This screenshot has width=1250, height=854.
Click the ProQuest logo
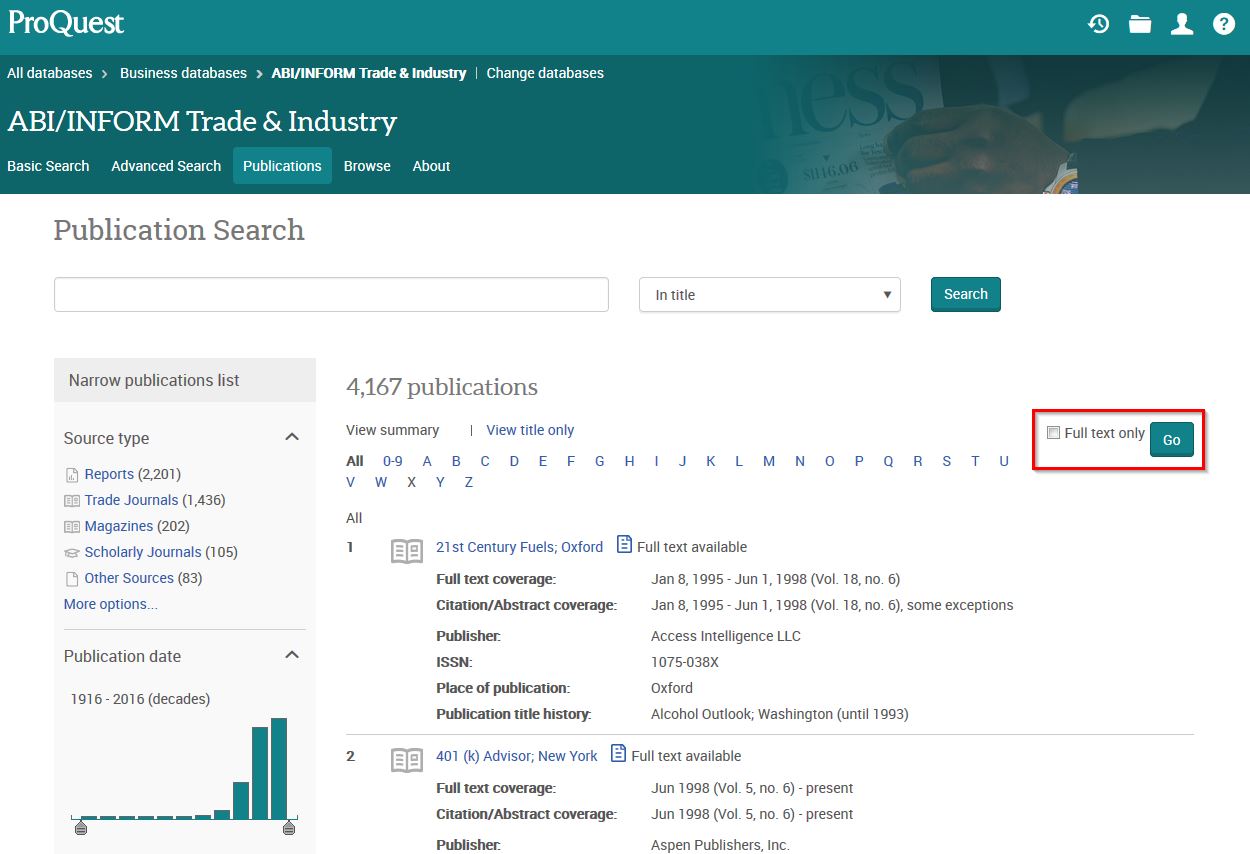click(x=66, y=23)
